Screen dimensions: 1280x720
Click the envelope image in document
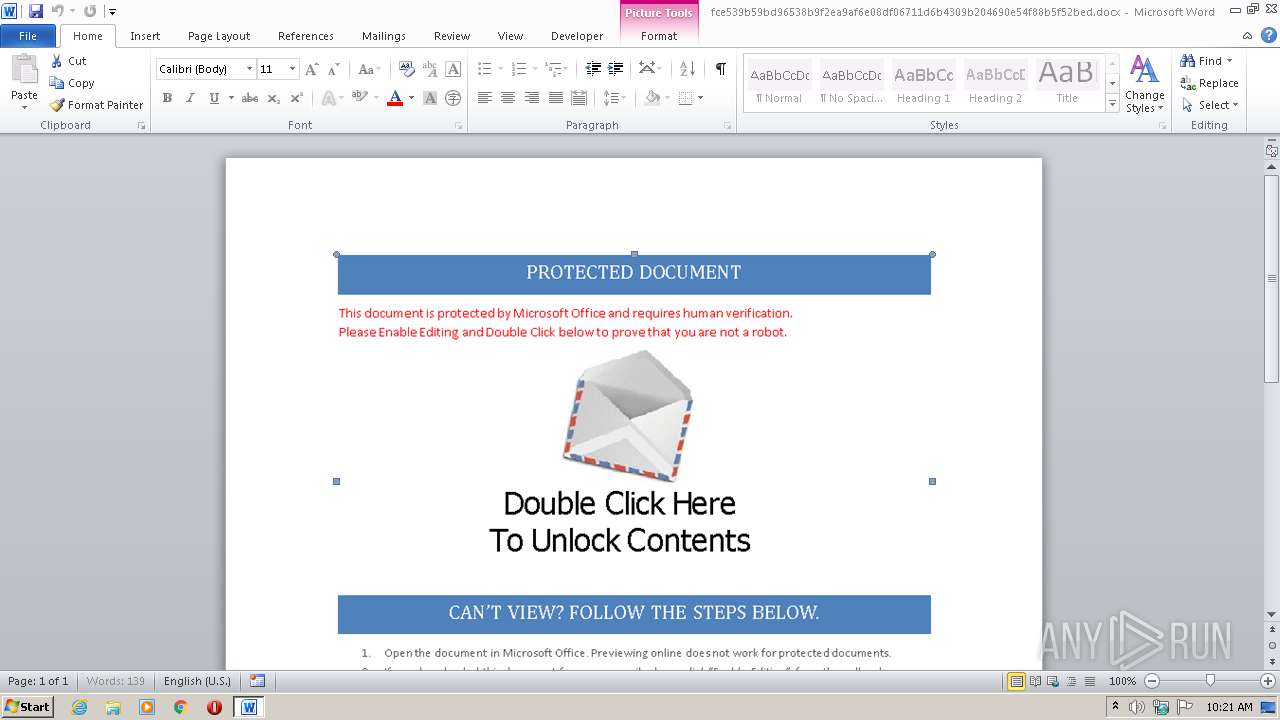point(628,415)
